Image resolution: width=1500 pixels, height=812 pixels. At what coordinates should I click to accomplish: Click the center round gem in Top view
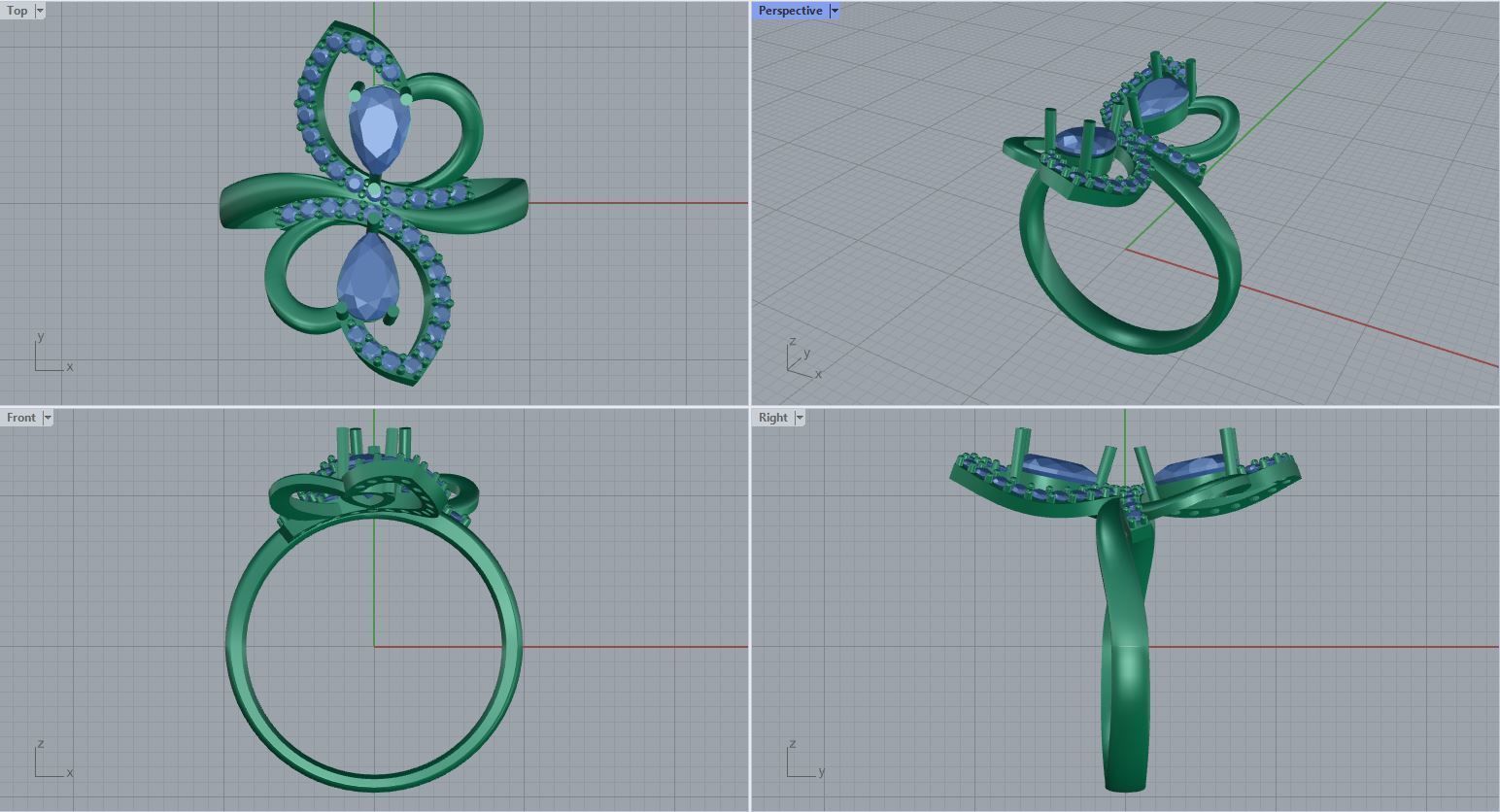375,192
